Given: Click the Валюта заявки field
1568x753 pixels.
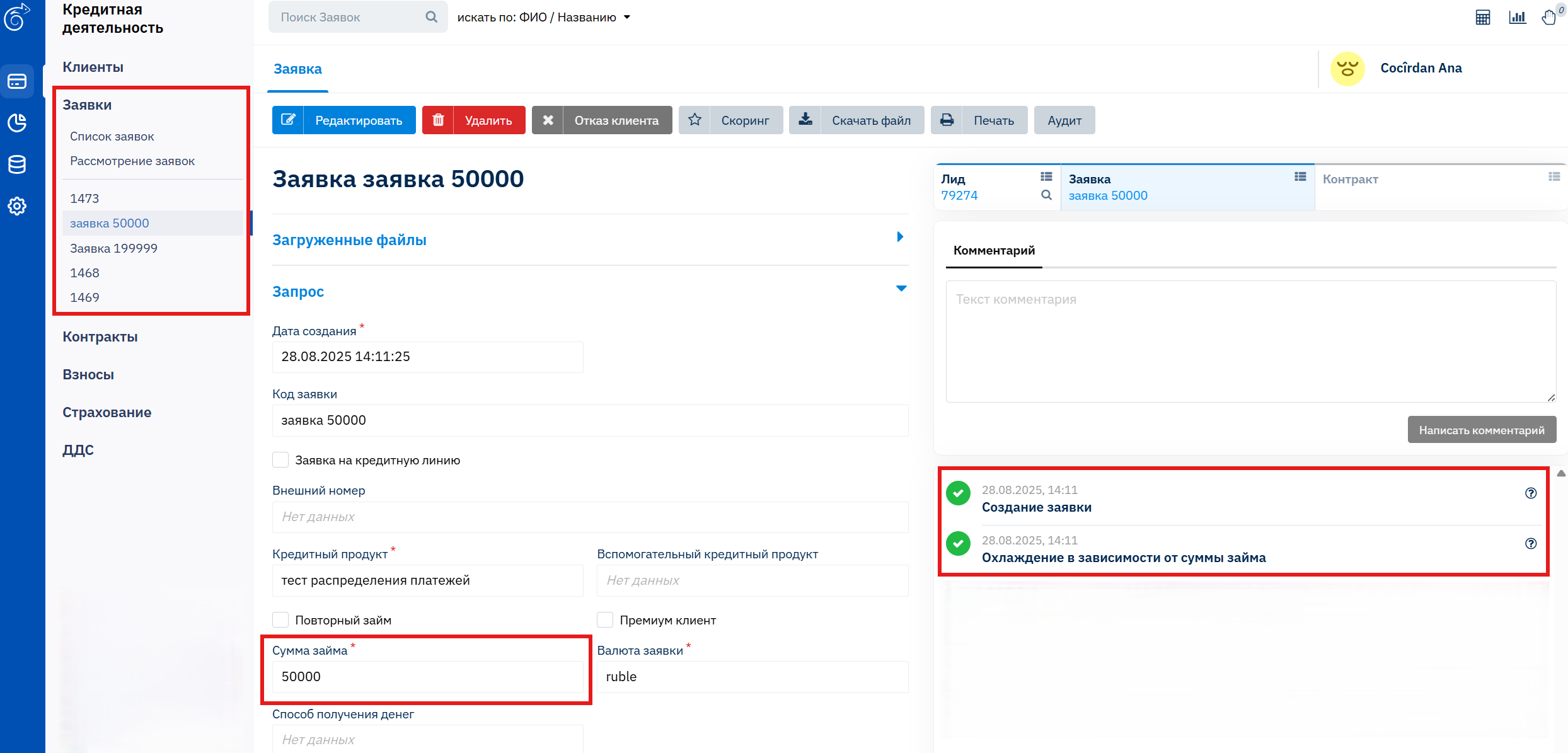Looking at the screenshot, I should pyautogui.click(x=752, y=677).
